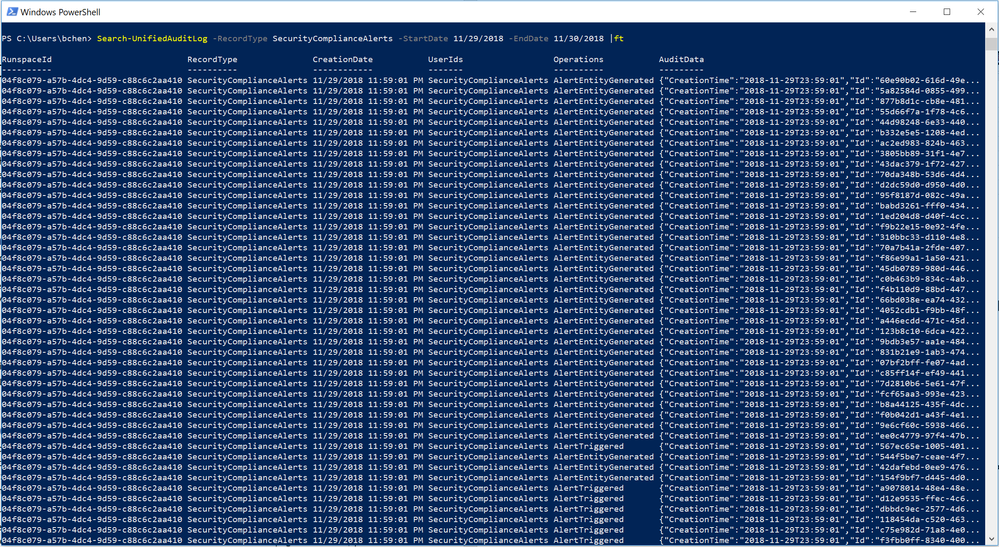This screenshot has width=999, height=547.
Task: Click the vertical scrollbar thumb
Action: 992,43
